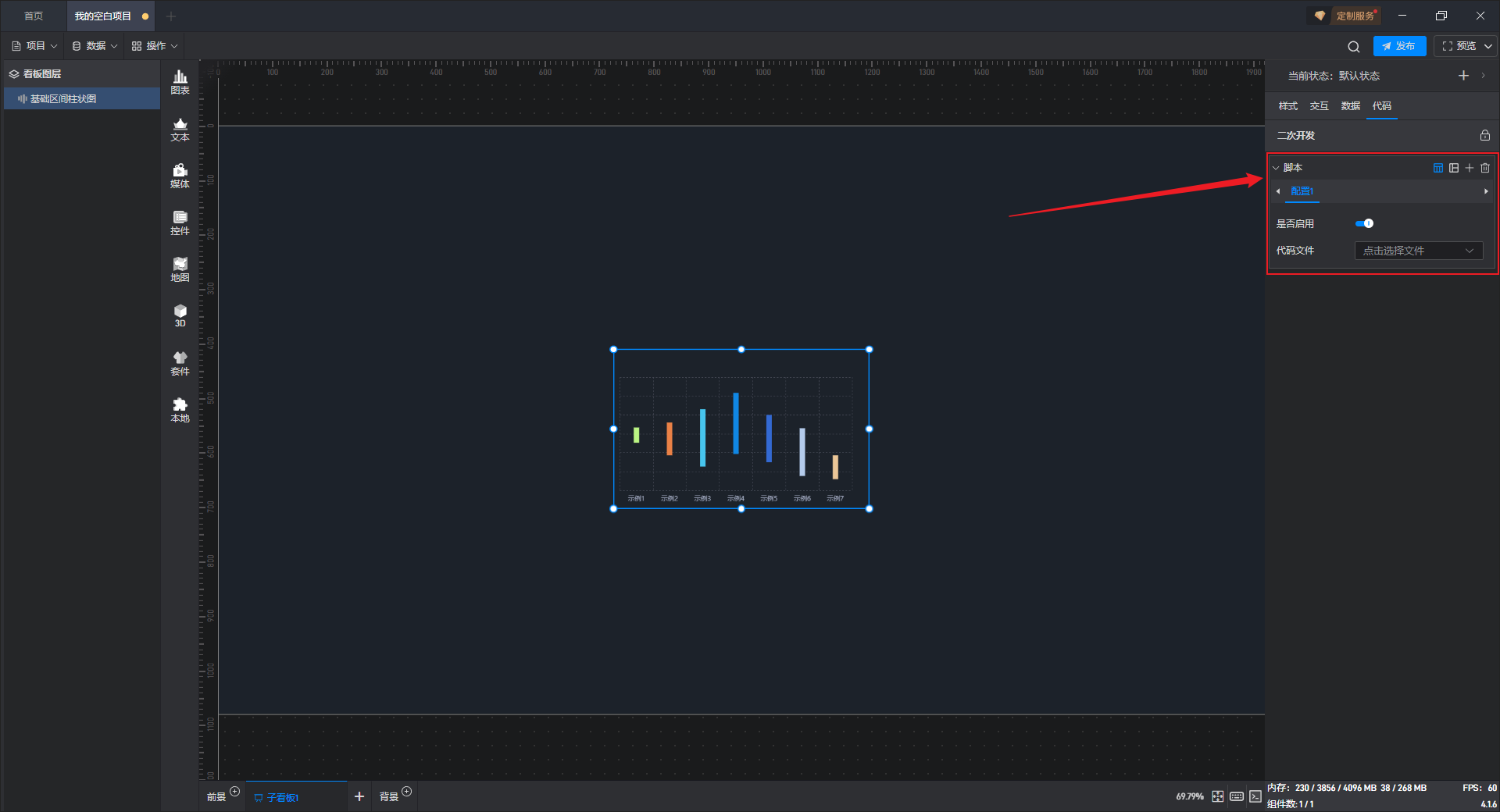Click the FPS: 60 readout
The height and width of the screenshot is (812, 1500).
click(x=1480, y=788)
